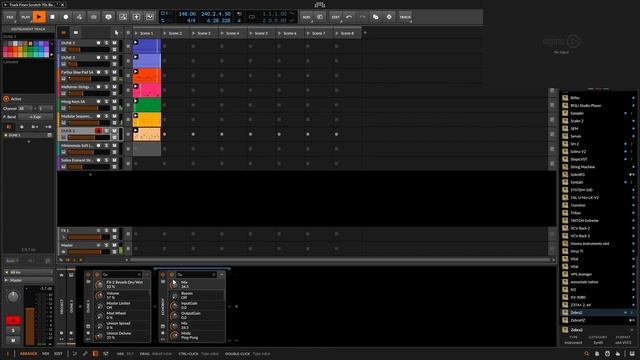Launch the Parfiss Slow Pad orange clip
Screen dimensions: 640x360
[x=136, y=72]
